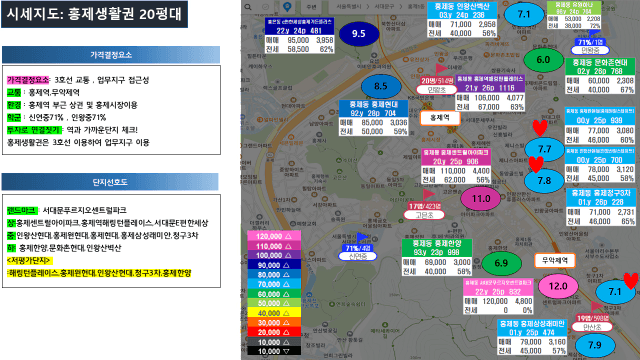Click the 가격결정요소 section header

pyautogui.click(x=111, y=55)
